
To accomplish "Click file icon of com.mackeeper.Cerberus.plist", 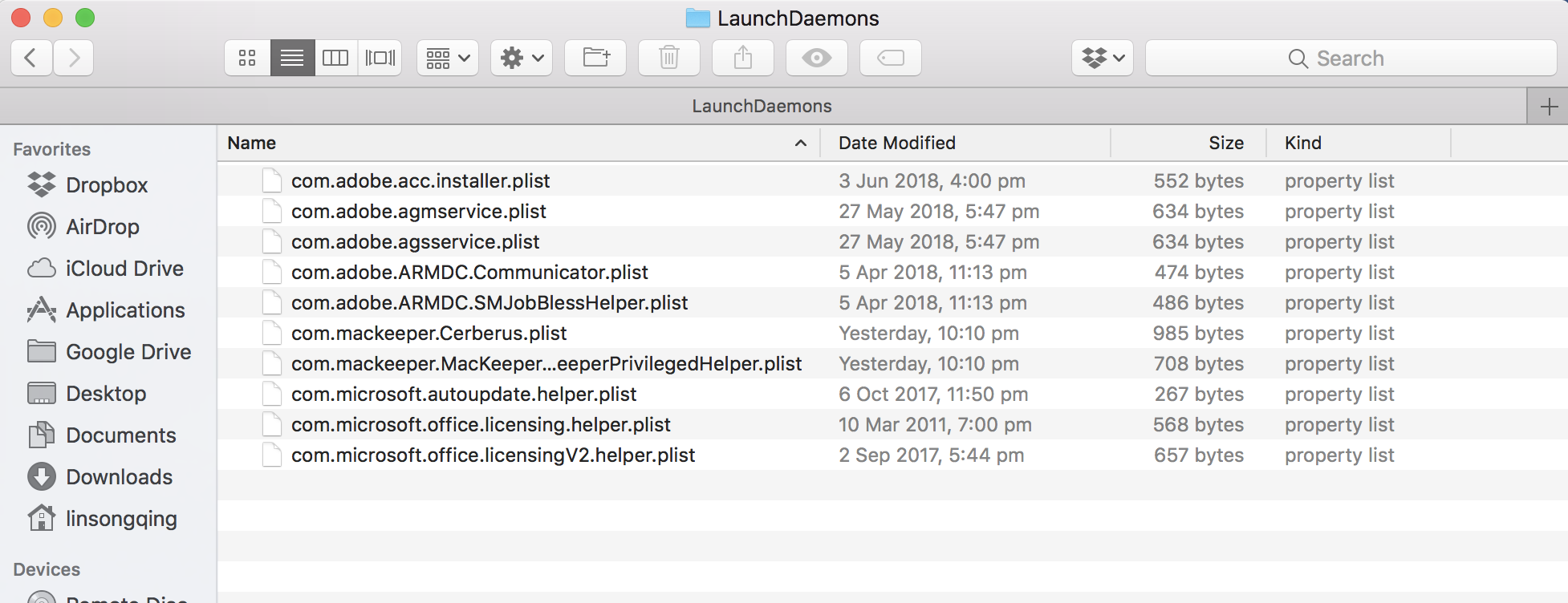I will pos(272,333).
